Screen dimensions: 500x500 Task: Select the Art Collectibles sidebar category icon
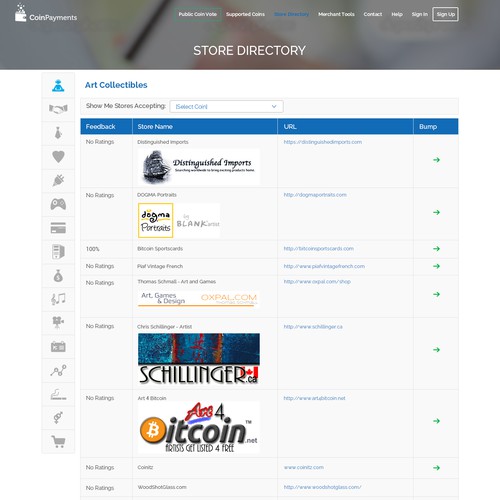58,86
